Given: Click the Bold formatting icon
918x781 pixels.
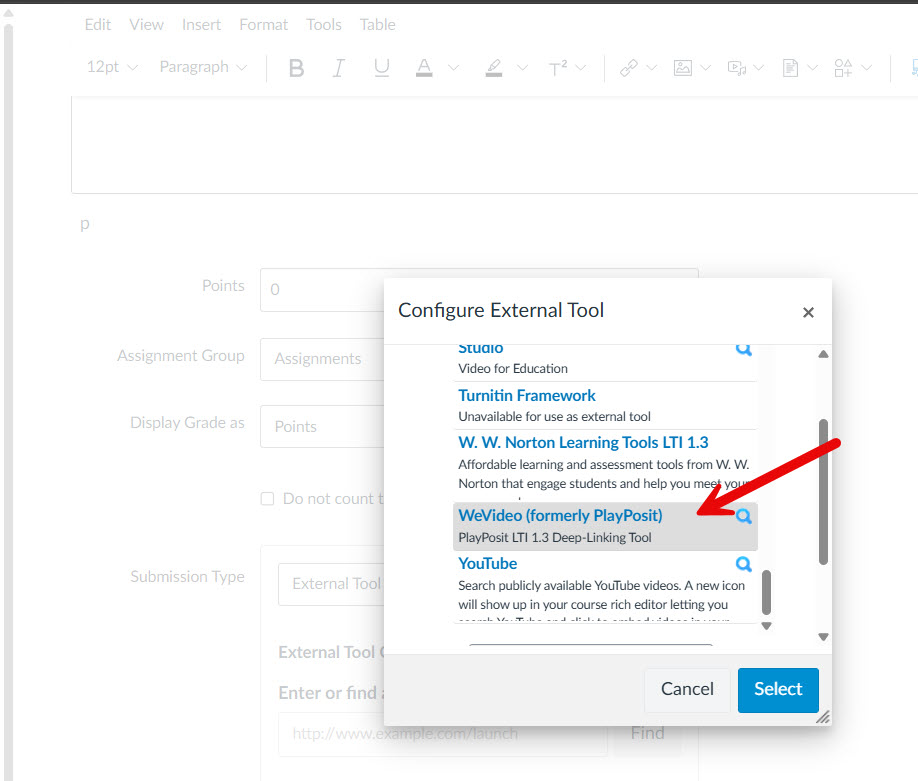Looking at the screenshot, I should [296, 68].
